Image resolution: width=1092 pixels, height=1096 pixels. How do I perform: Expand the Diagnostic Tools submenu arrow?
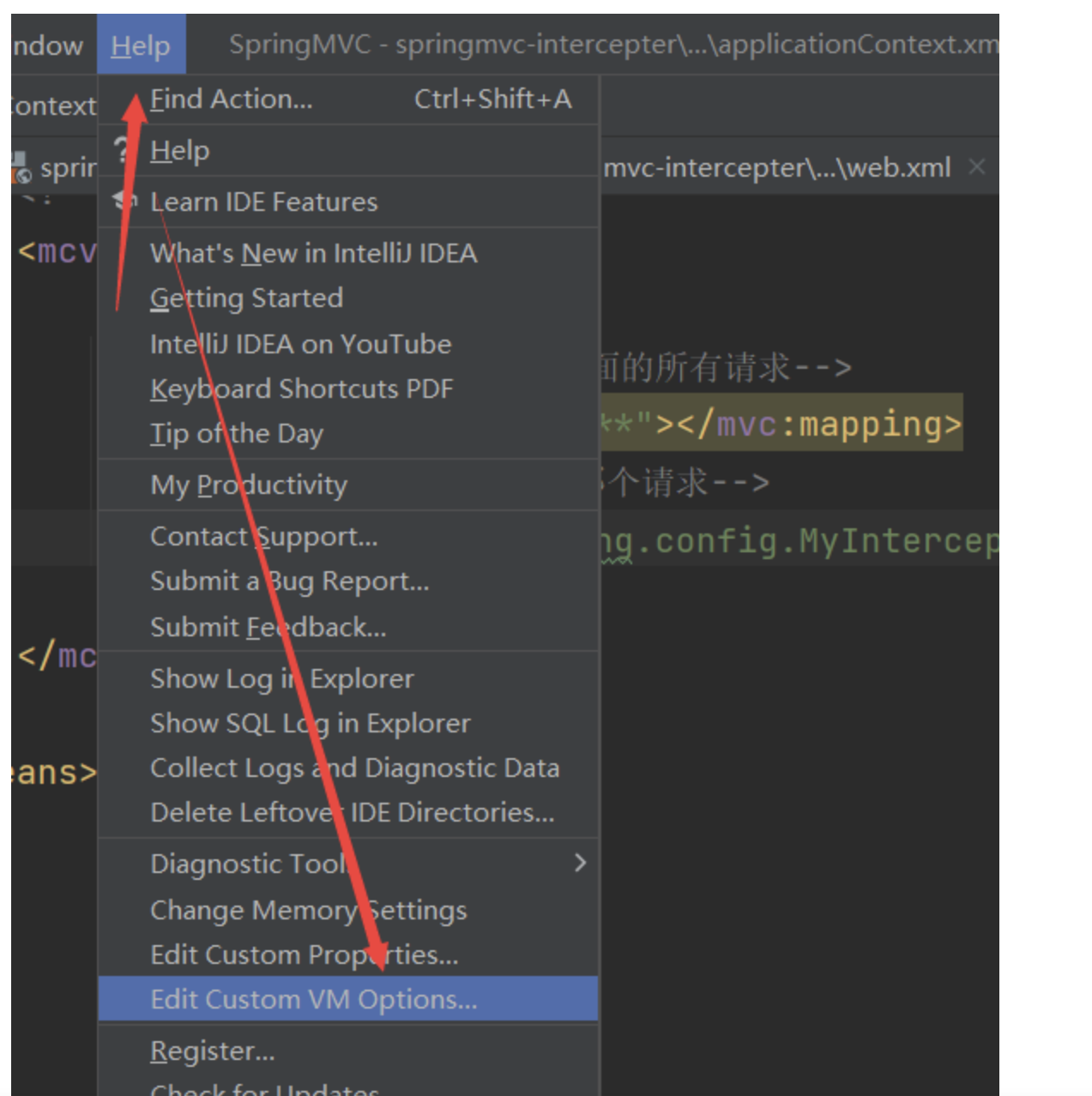(x=581, y=863)
